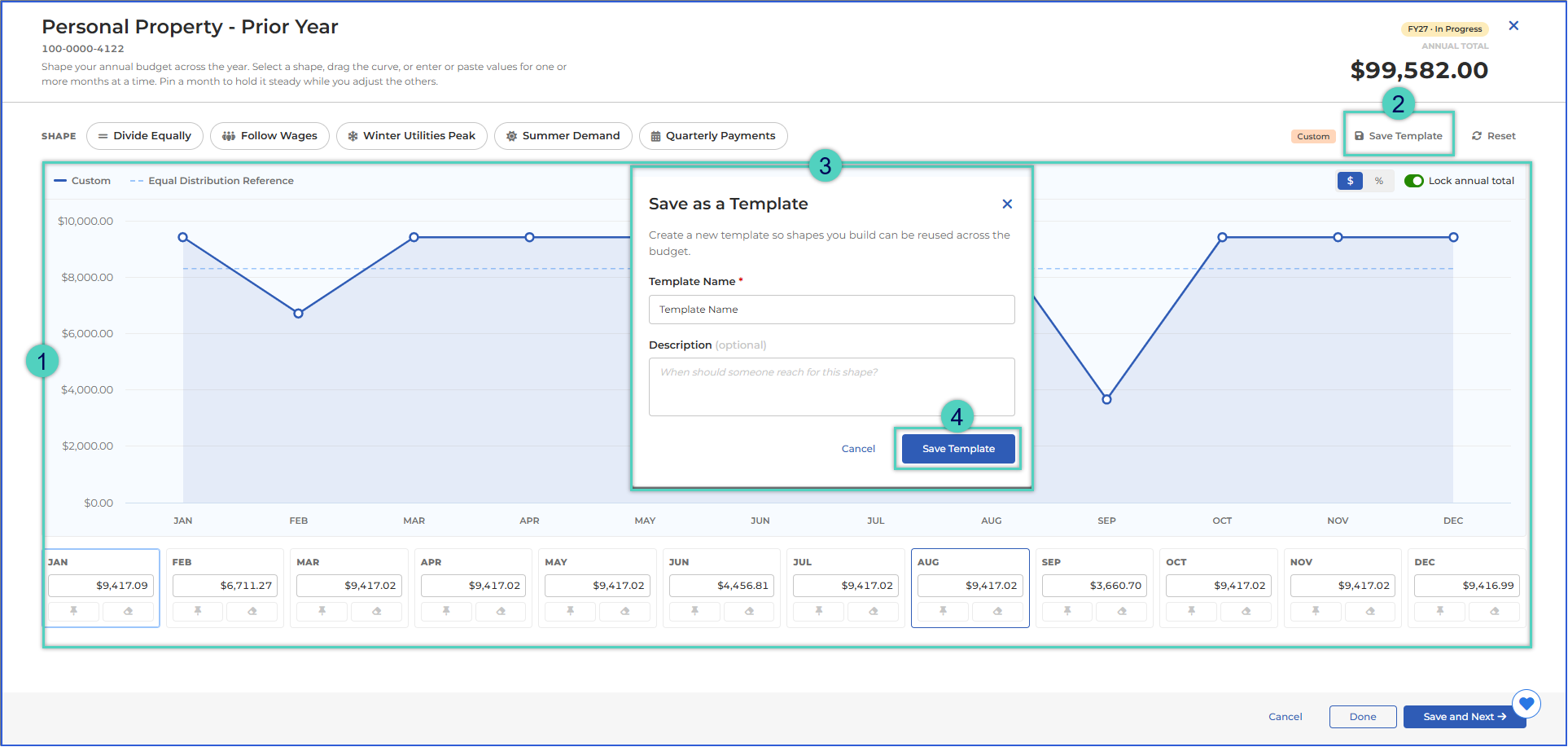Screen dimensions: 1568x747
Task: Pin the JAN month value
Action: [74, 611]
